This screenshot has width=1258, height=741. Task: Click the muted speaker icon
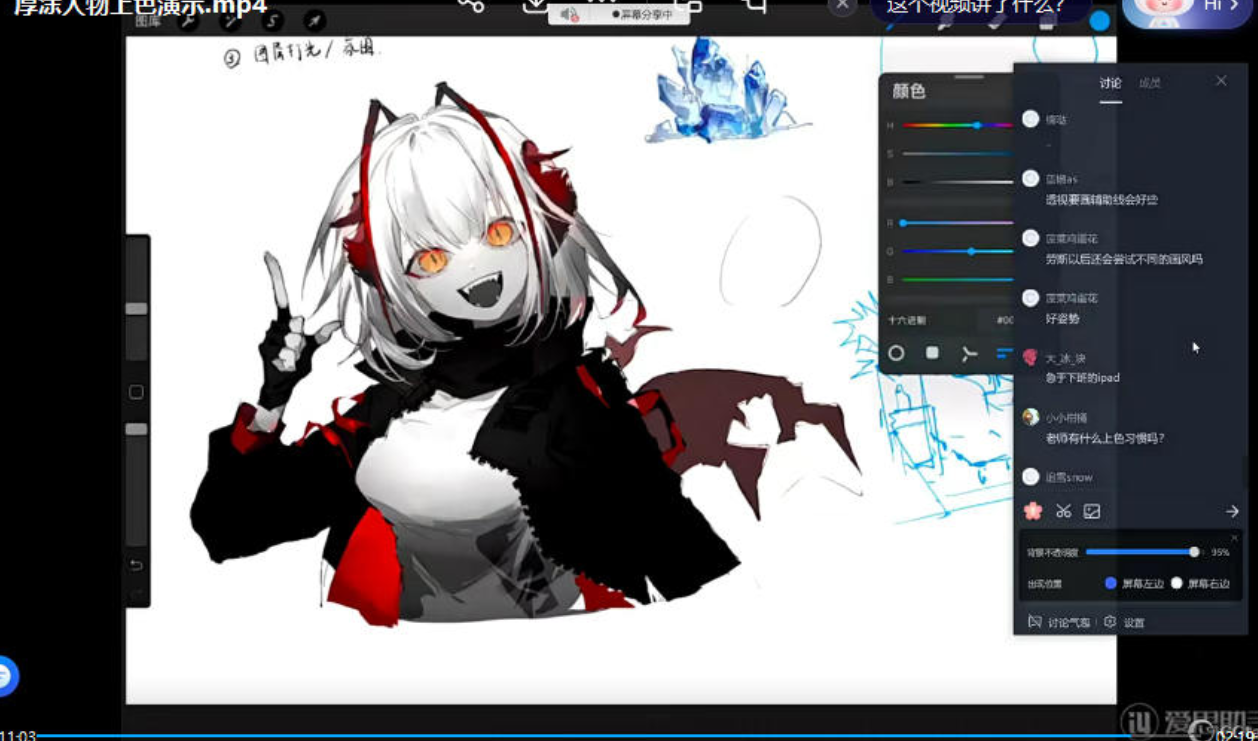pyautogui.click(x=570, y=15)
